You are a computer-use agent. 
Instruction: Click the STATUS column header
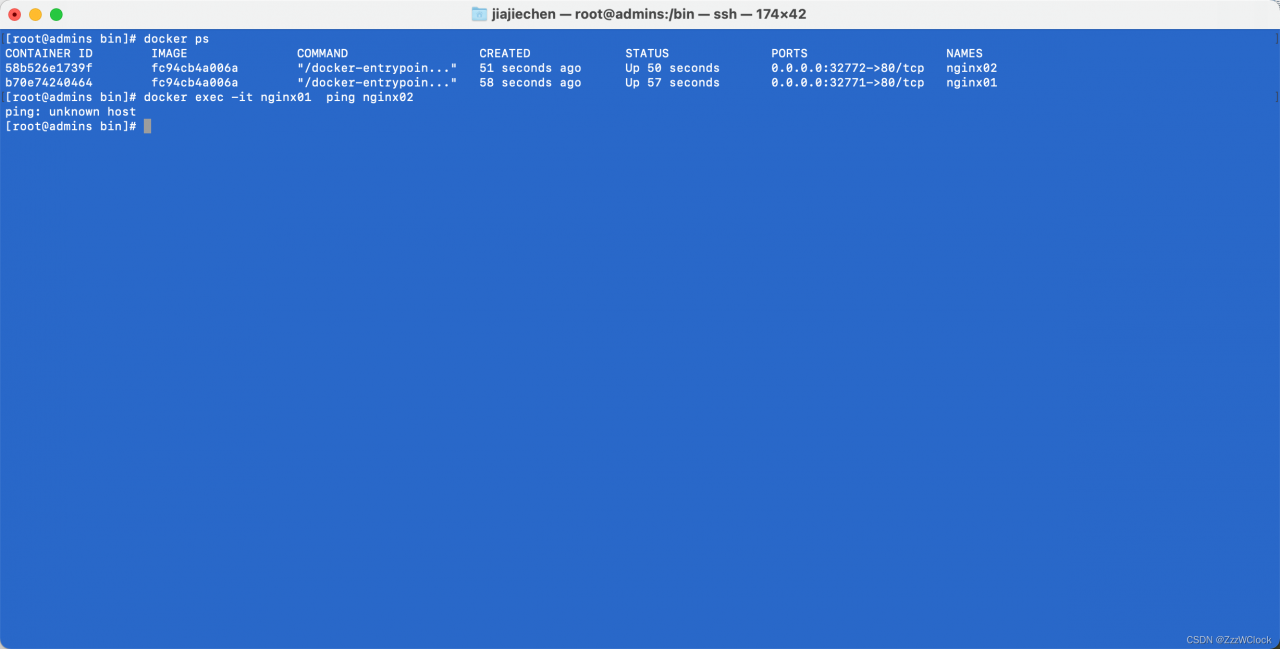647,54
